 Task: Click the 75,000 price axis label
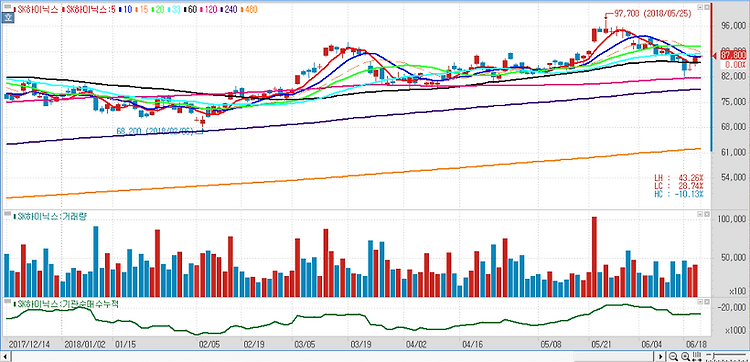pos(733,102)
